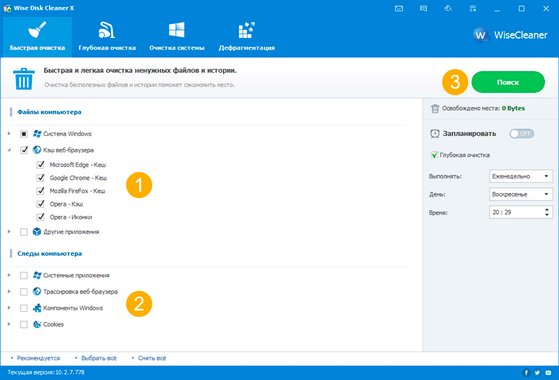Open the День weekday dropdown

point(521,194)
